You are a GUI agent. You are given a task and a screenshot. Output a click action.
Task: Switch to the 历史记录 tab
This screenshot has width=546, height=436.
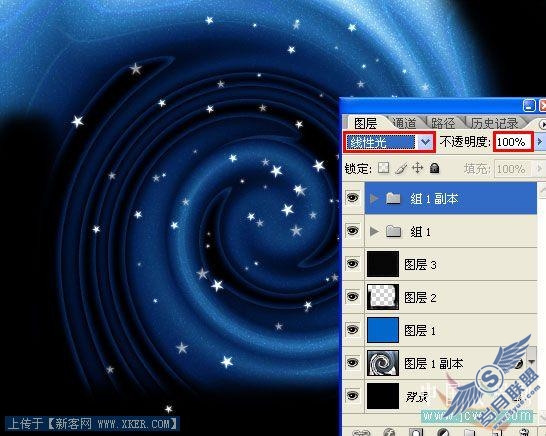click(x=494, y=123)
